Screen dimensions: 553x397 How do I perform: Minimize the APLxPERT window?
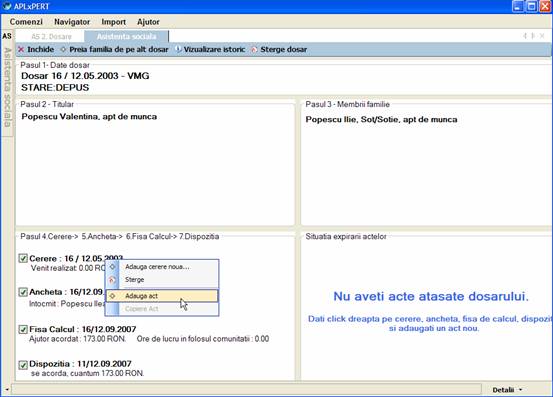click(x=518, y=6)
